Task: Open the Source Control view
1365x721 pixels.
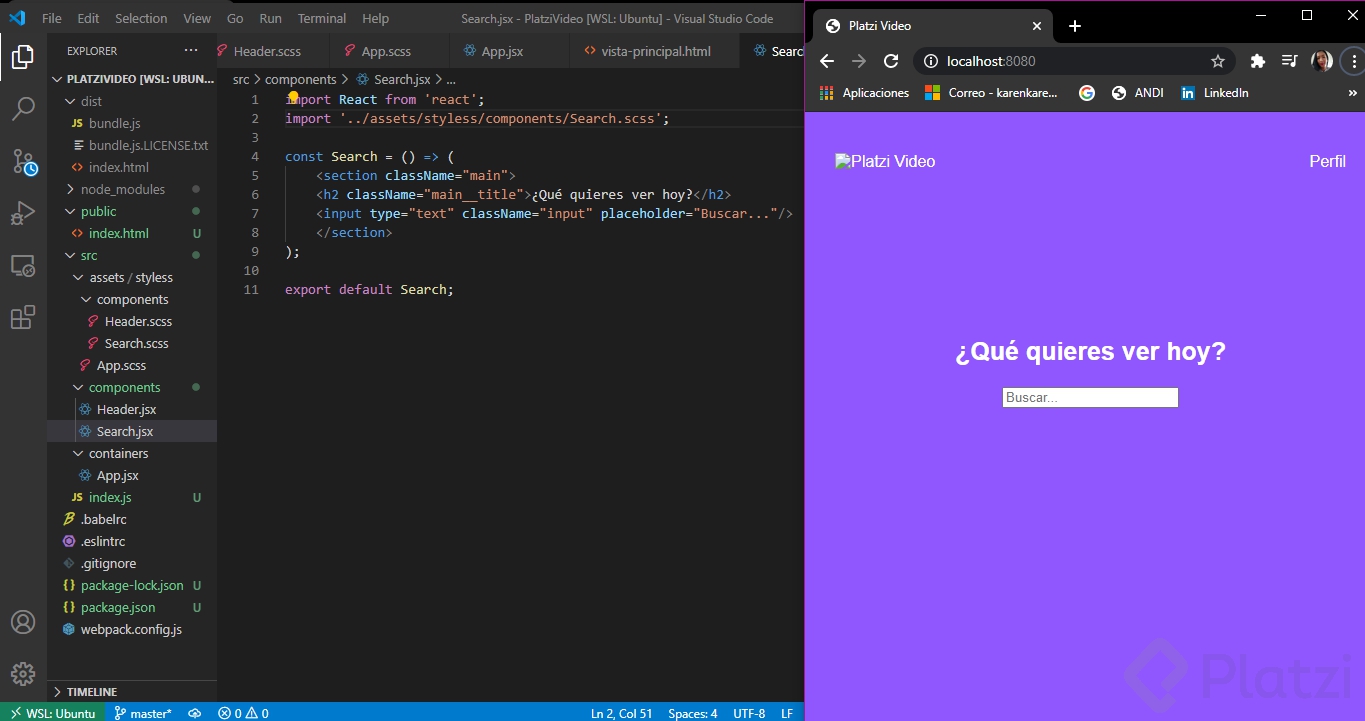Action: tap(23, 161)
